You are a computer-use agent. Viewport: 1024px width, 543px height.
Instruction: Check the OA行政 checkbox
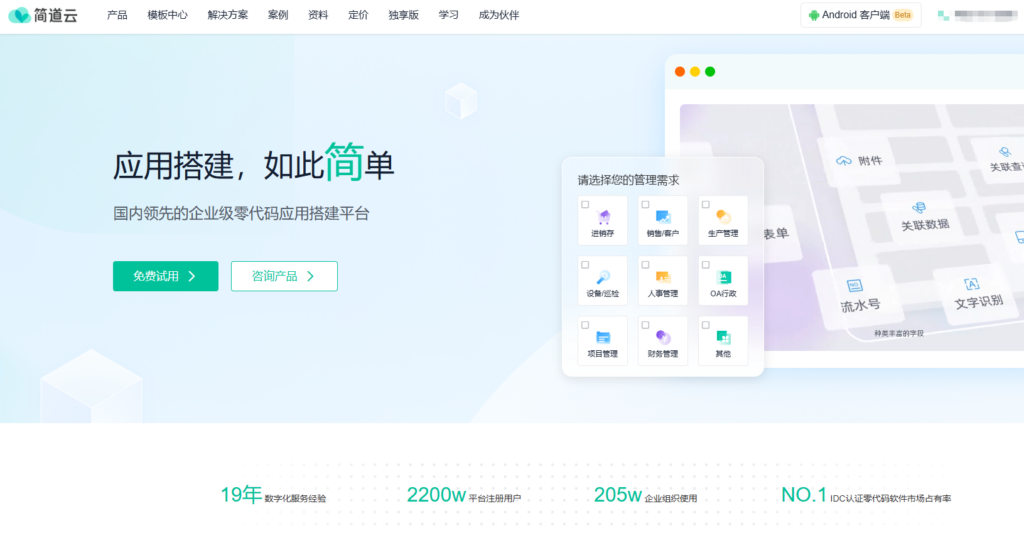[x=705, y=265]
